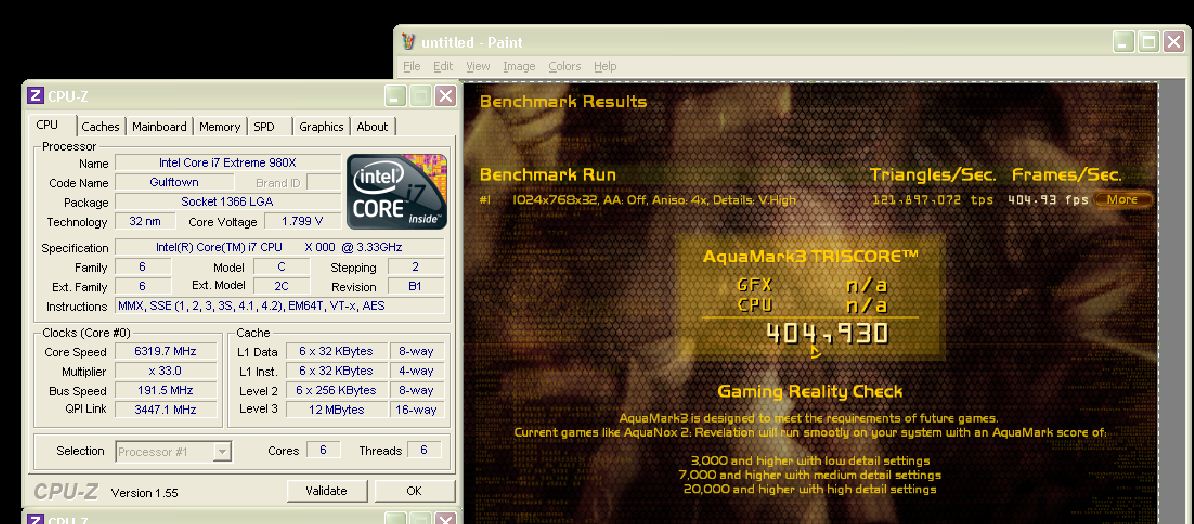Open the Image menu in Paint

coord(519,66)
